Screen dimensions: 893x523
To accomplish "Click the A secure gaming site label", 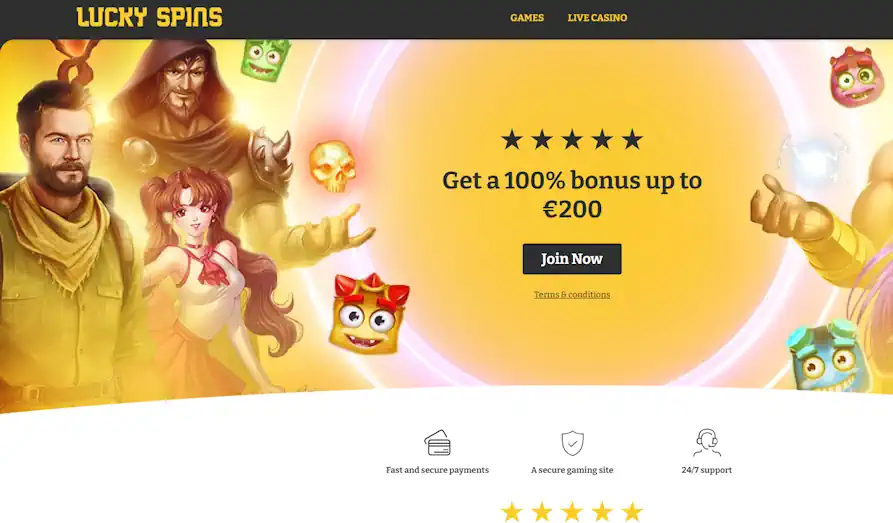I will click(572, 470).
